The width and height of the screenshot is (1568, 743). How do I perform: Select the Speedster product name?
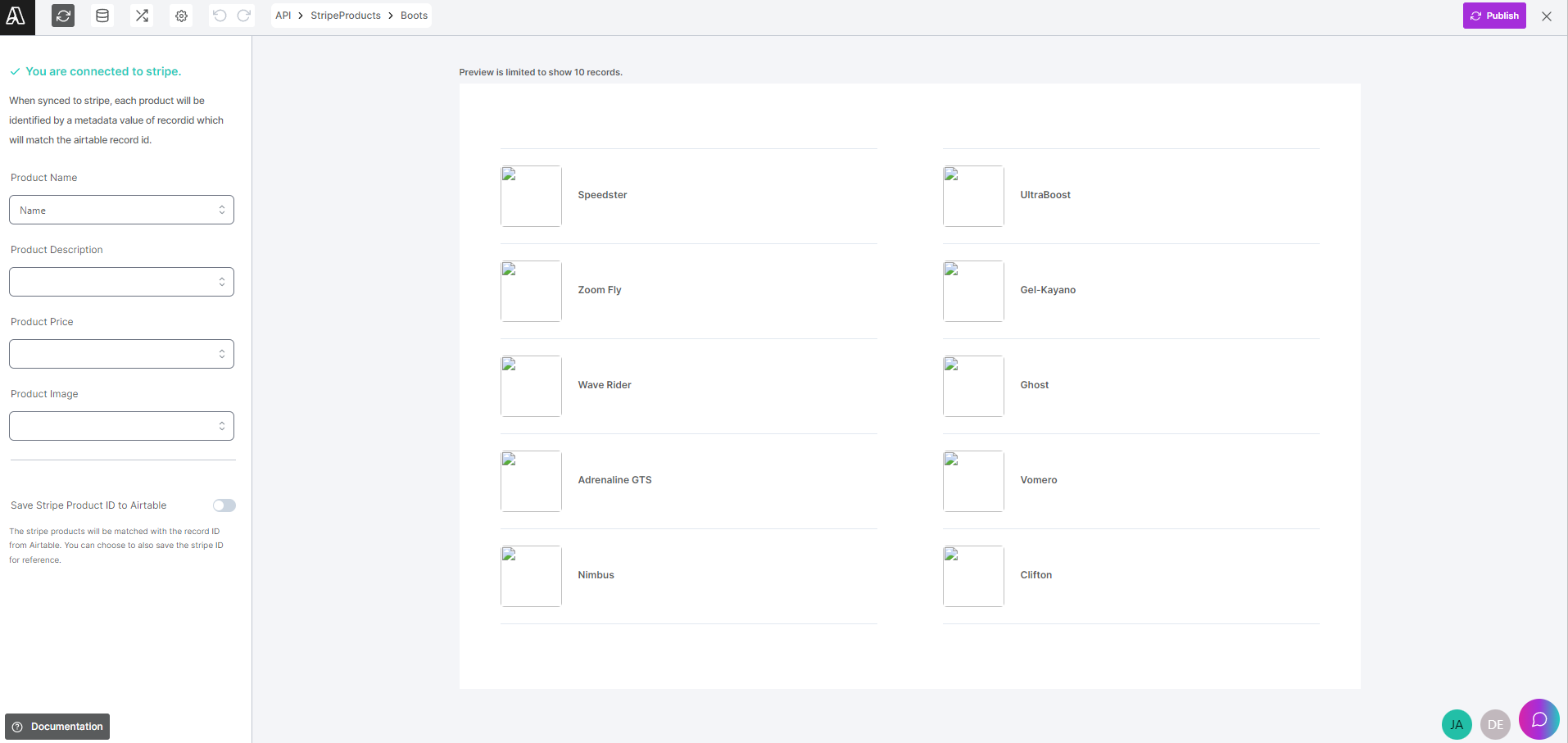click(x=602, y=195)
